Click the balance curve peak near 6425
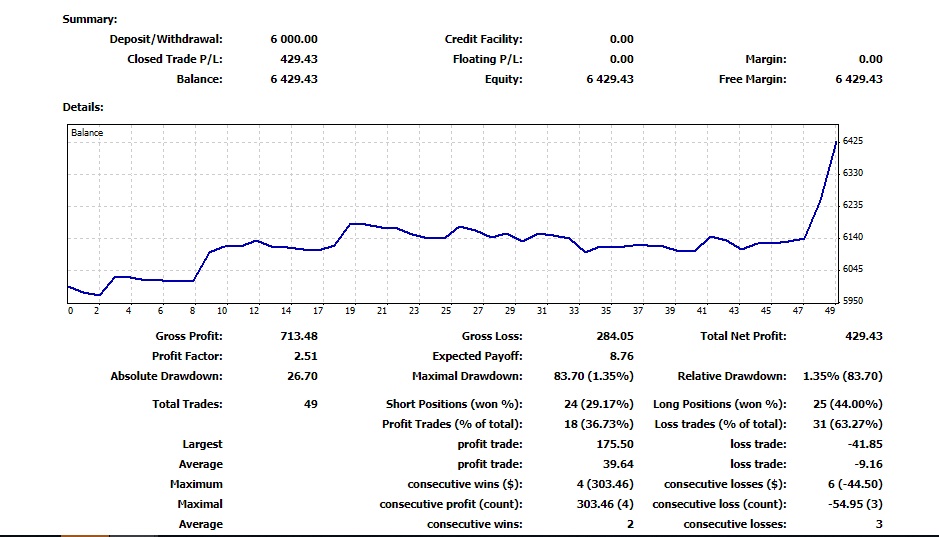Image resolution: width=939 pixels, height=537 pixels. (835, 143)
